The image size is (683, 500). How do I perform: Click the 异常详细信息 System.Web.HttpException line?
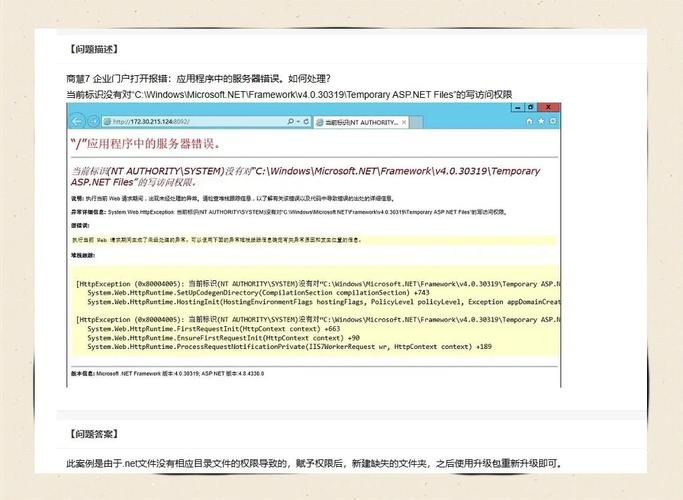(289, 213)
